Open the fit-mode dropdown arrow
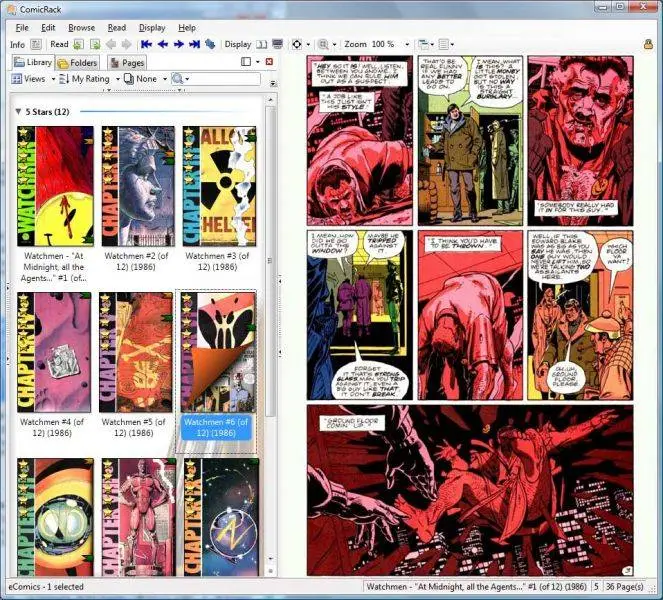This screenshot has width=663, height=600. (x=308, y=44)
